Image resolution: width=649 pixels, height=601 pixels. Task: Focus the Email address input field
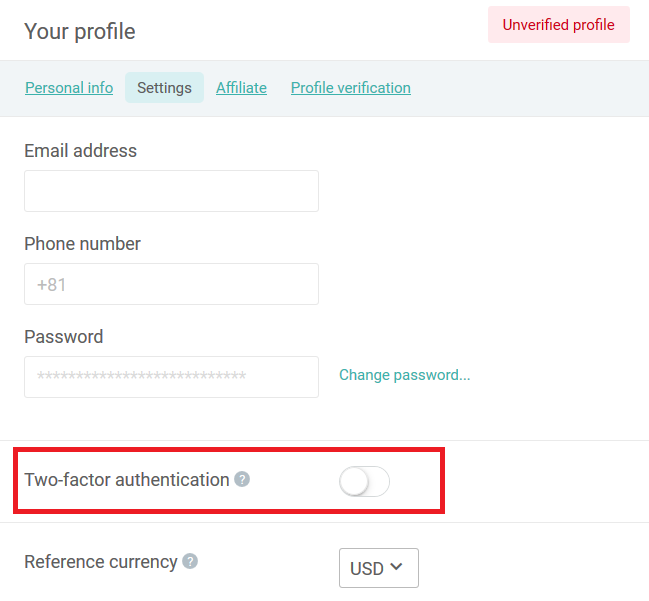[171, 191]
